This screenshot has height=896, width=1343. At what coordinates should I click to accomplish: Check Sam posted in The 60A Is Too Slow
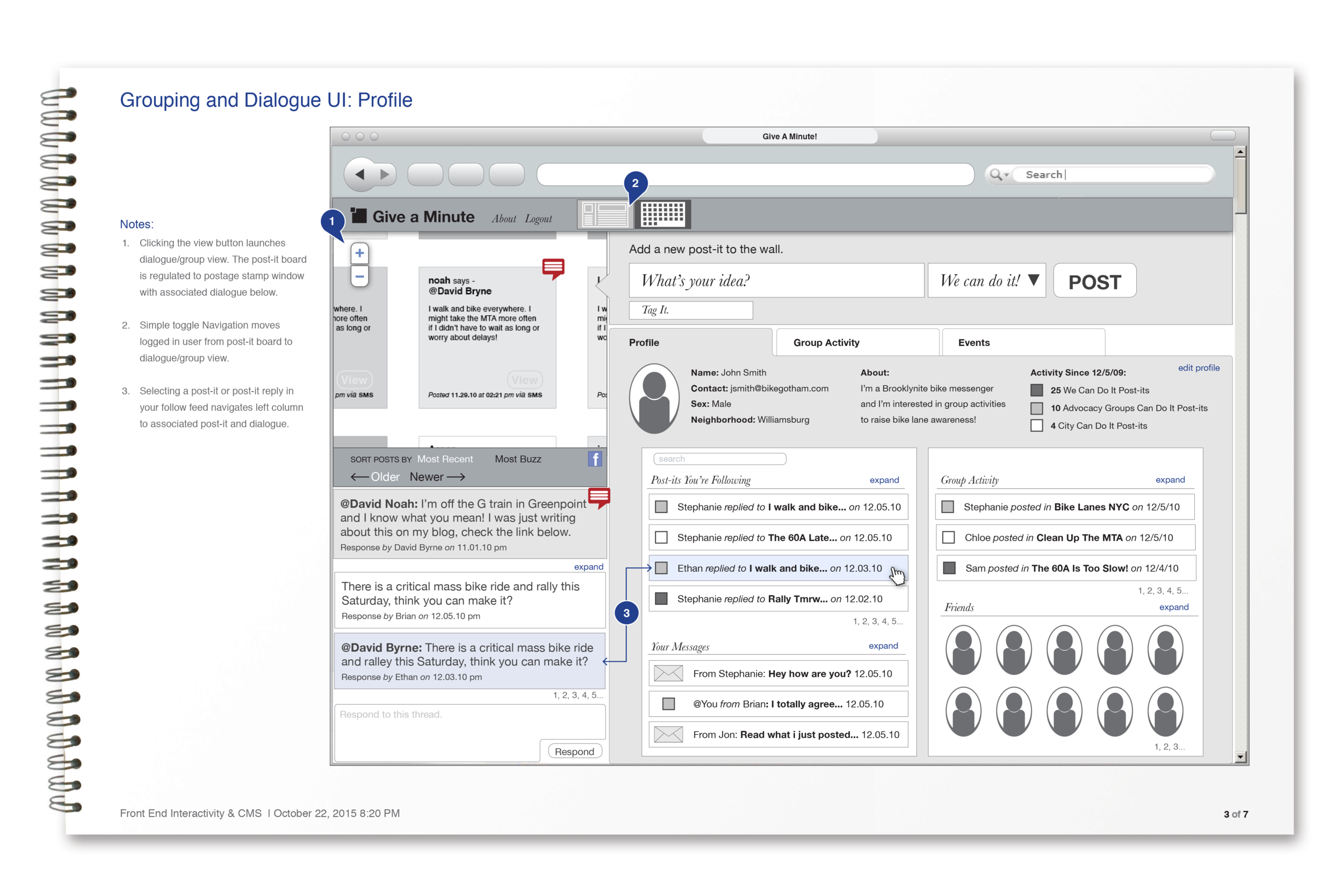[x=949, y=568]
